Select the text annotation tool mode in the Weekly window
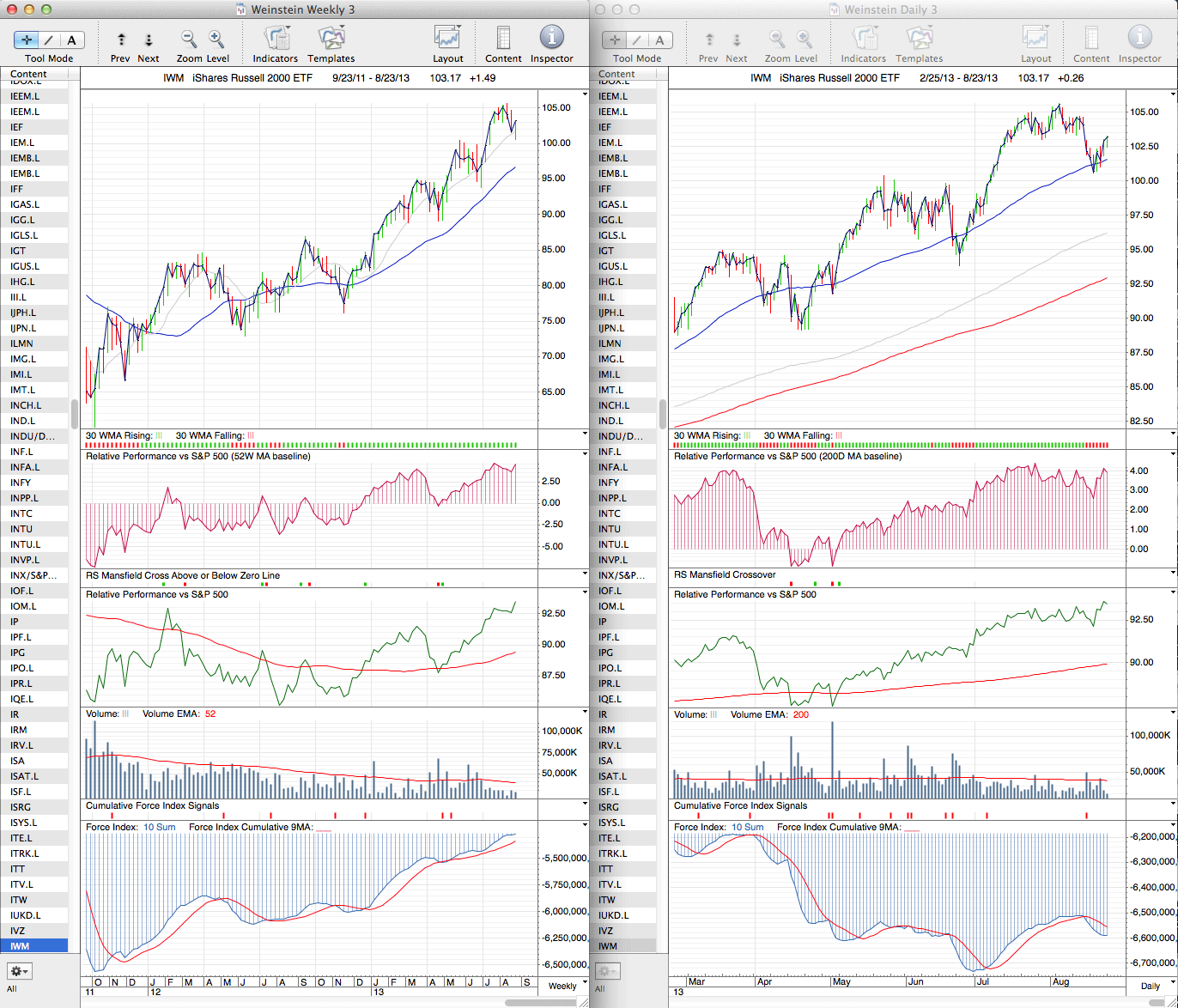The image size is (1178, 1008). tap(72, 39)
